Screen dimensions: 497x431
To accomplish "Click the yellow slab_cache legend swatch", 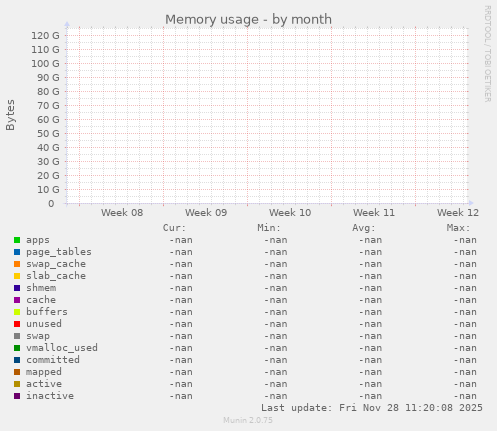I will pyautogui.click(x=17, y=276).
